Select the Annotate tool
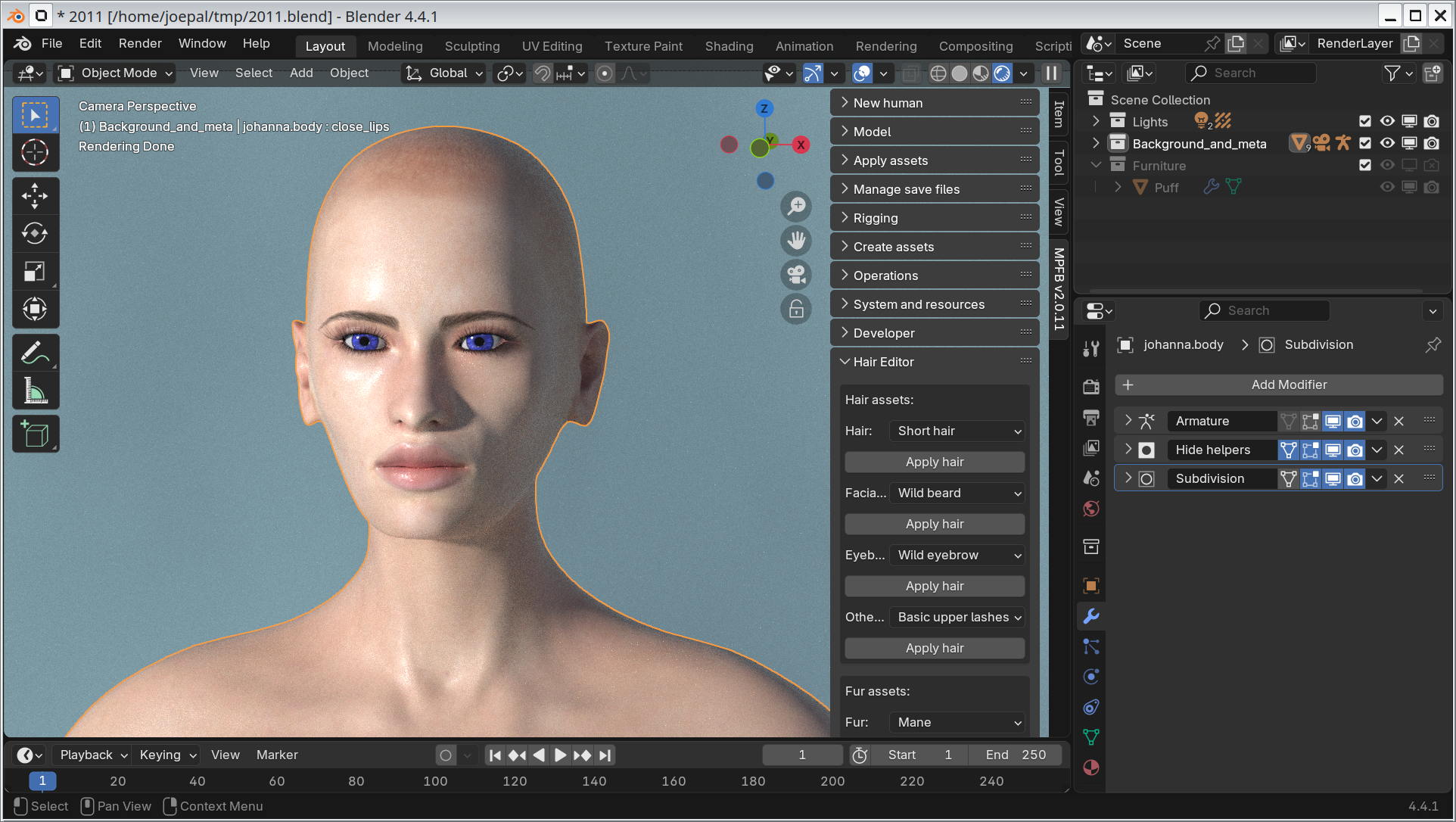 35,353
